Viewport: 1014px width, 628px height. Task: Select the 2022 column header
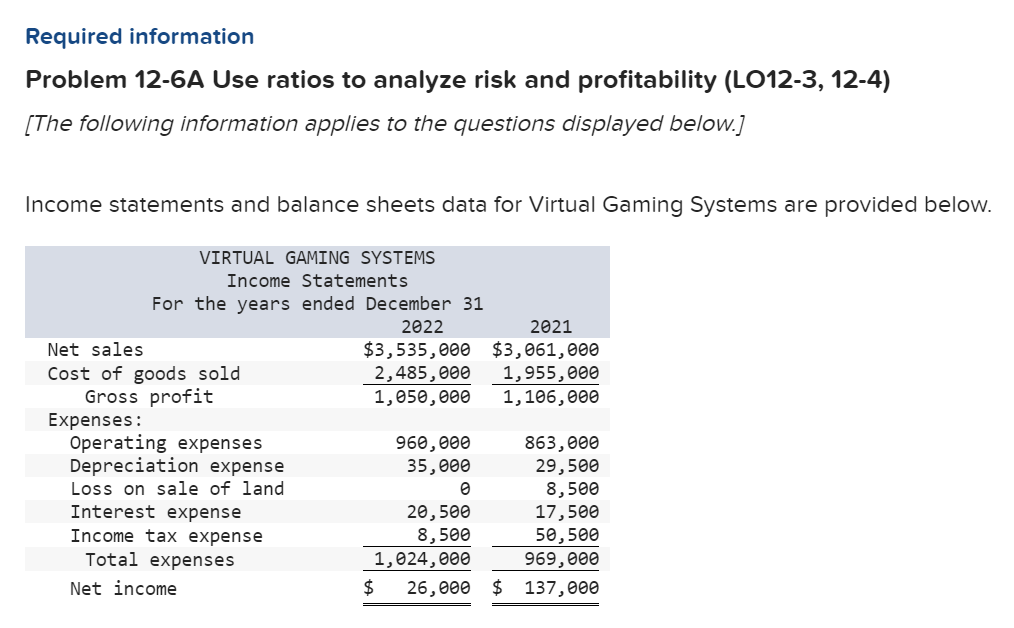425,327
